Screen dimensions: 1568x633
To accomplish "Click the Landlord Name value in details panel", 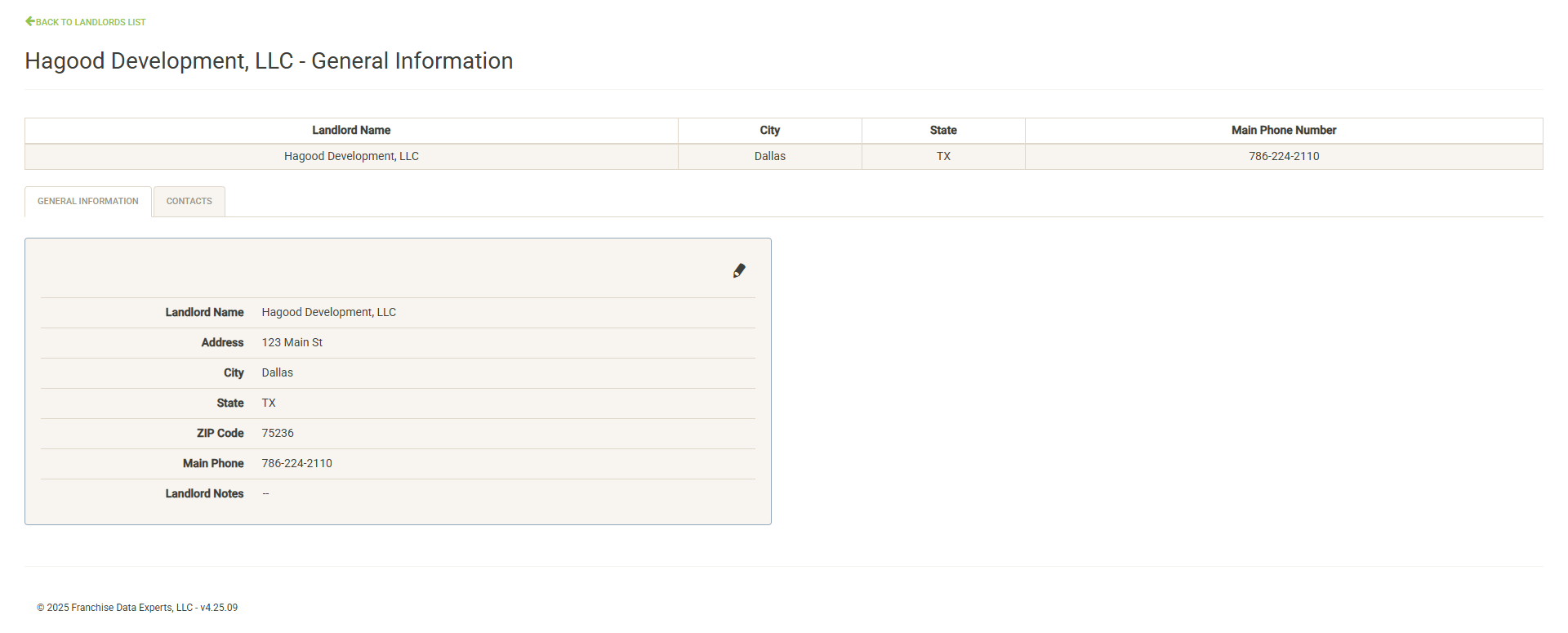I will 328,313.
